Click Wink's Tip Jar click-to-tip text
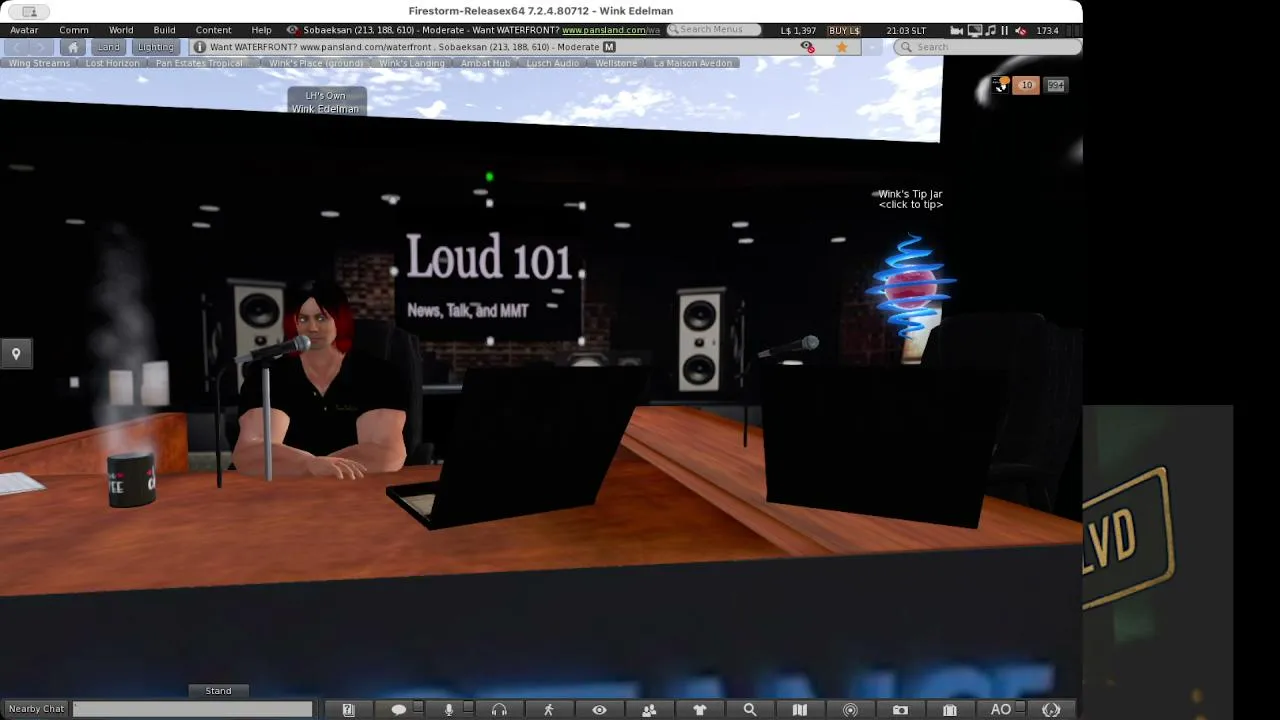 click(x=910, y=199)
